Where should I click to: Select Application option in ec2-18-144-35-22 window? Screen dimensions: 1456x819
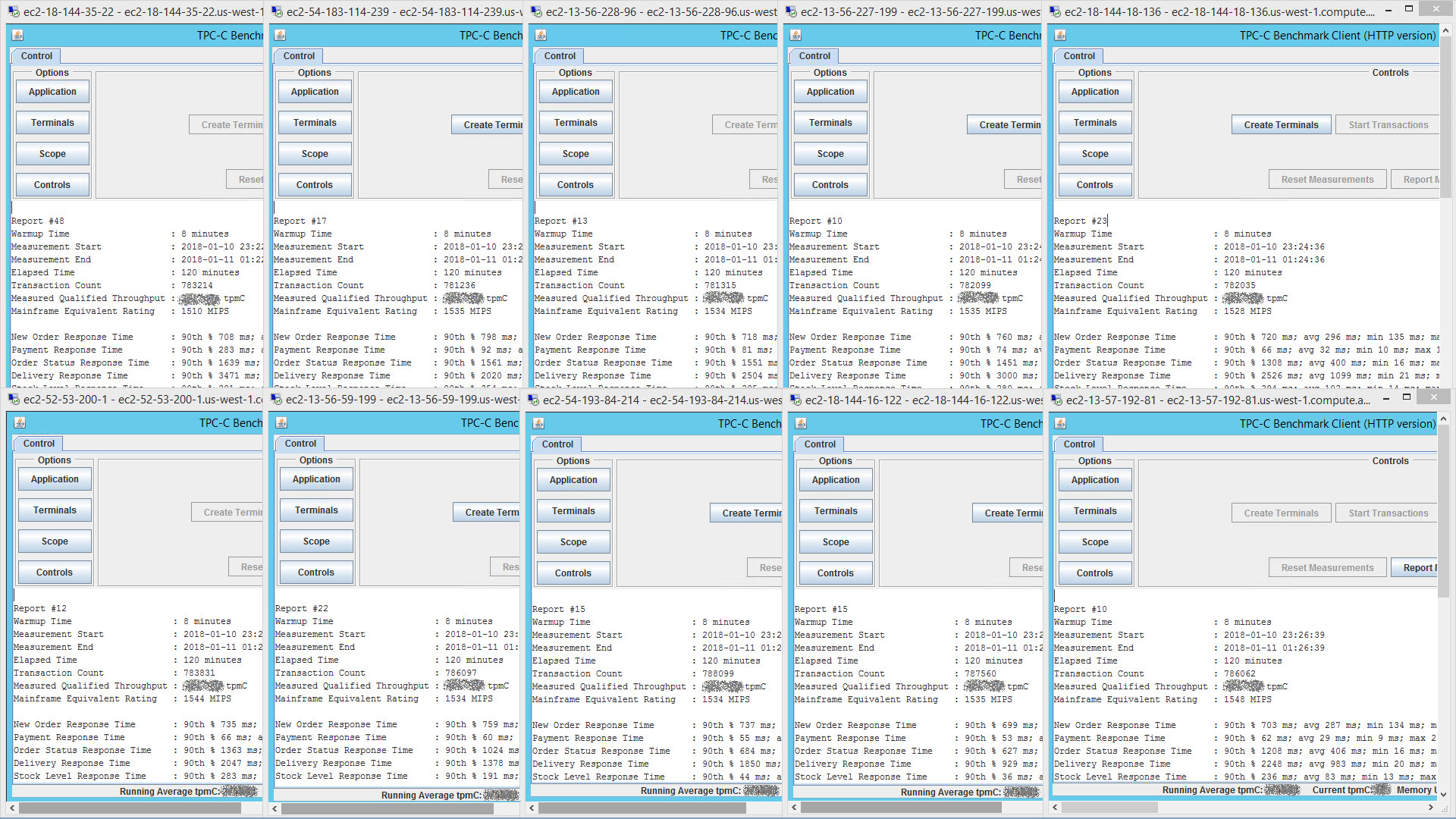coord(52,92)
